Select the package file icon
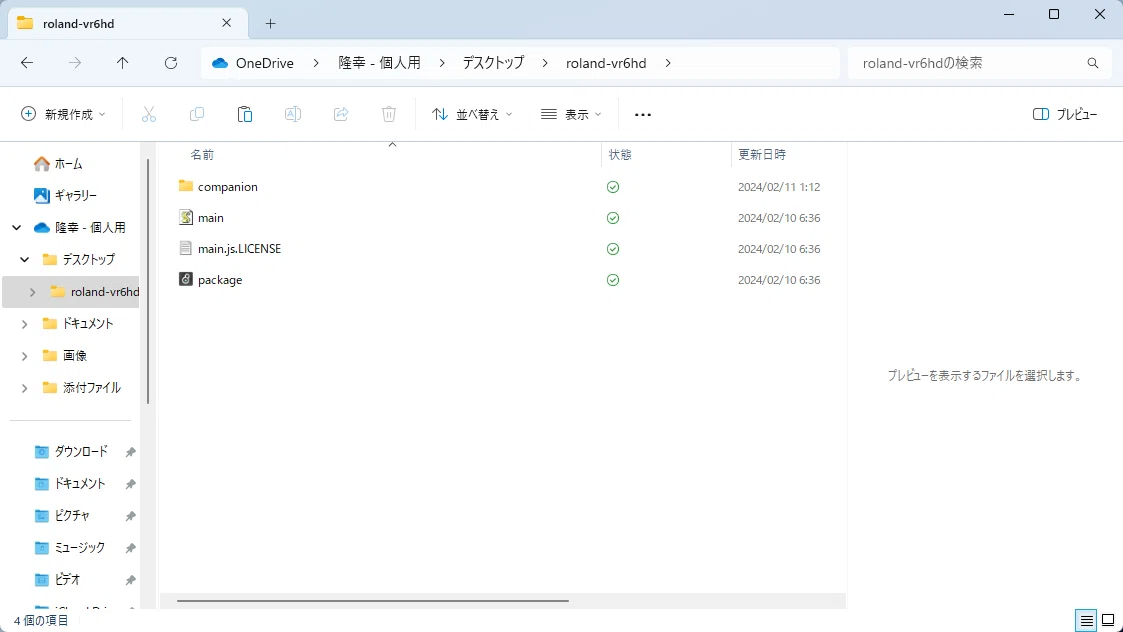The height and width of the screenshot is (632, 1123). point(185,279)
